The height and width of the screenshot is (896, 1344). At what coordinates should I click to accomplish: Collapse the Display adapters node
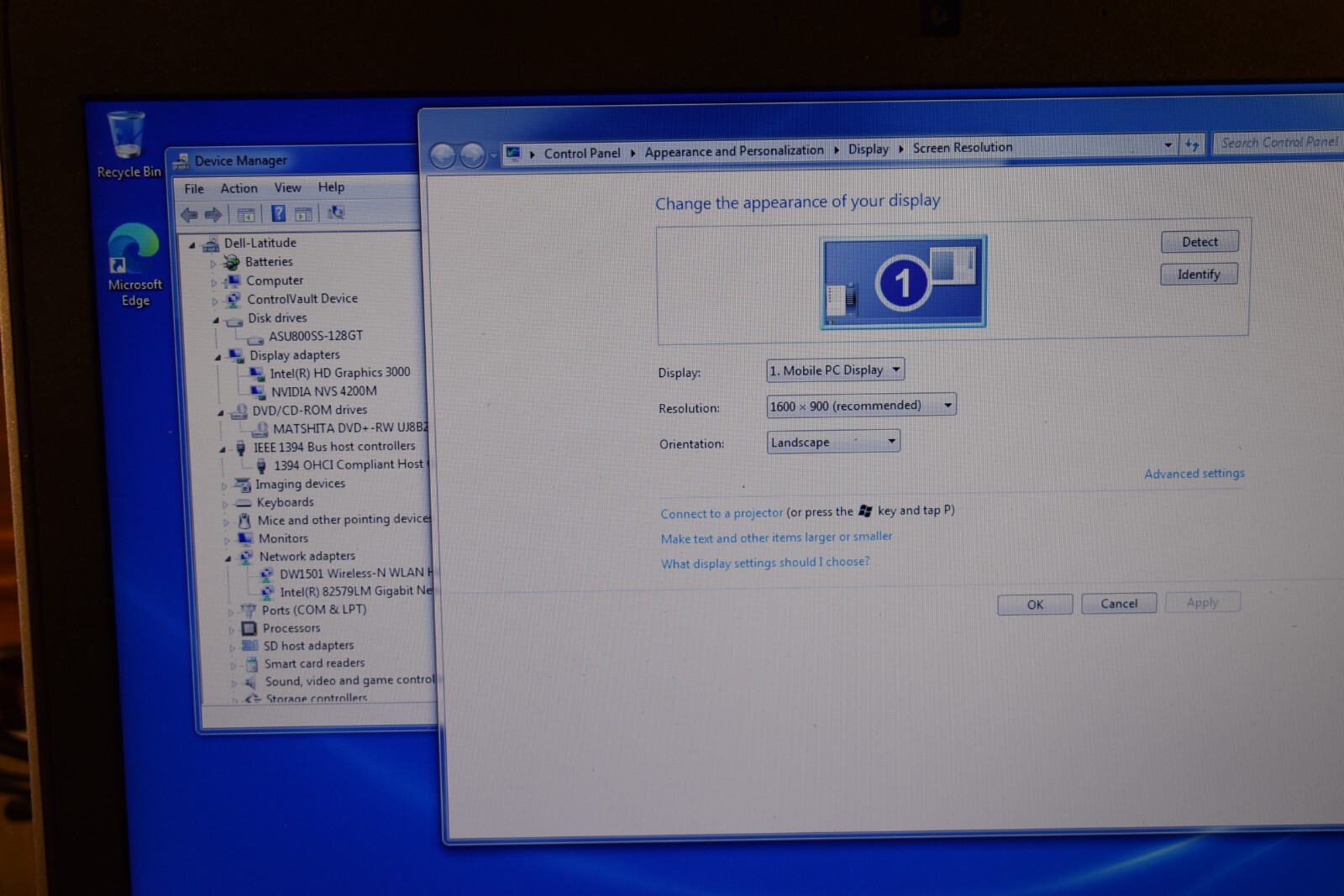218,357
